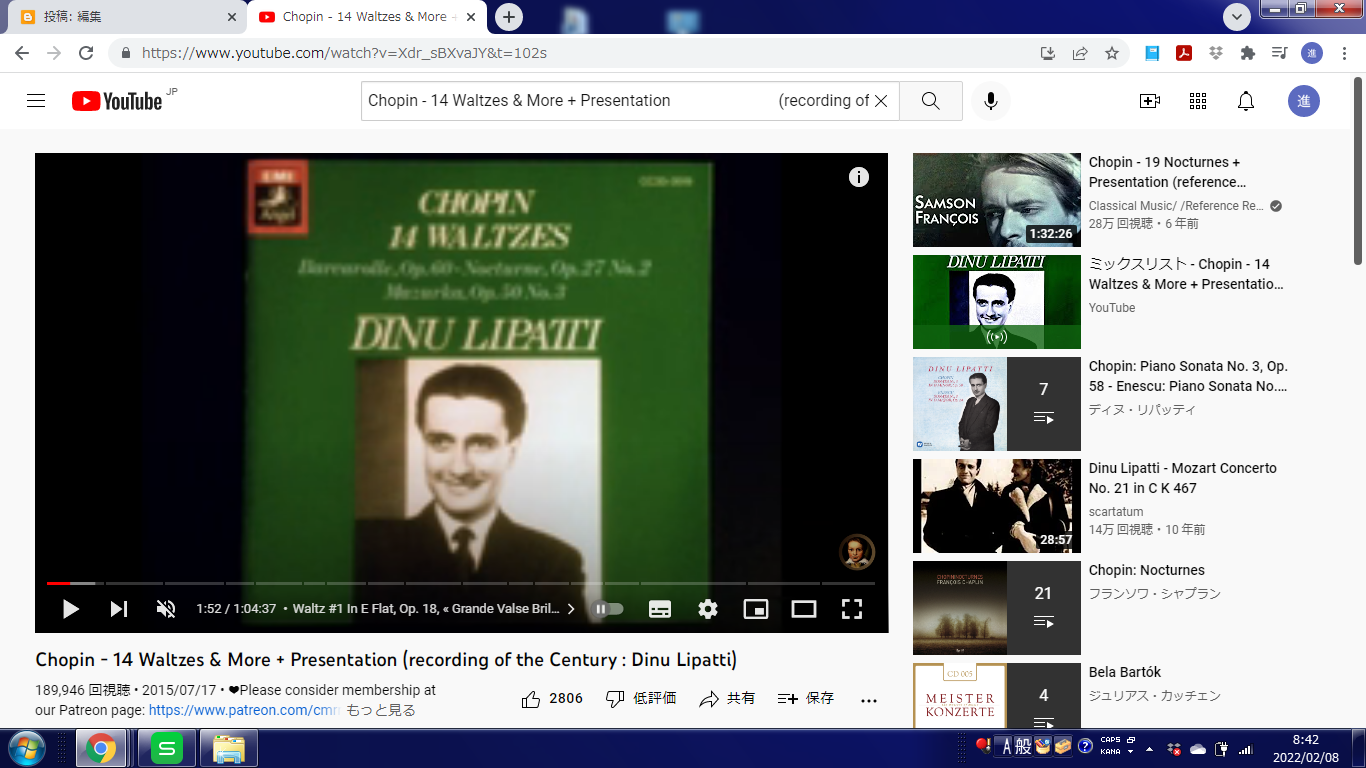1366x768 pixels.
Task: Open the Chopin: Nocturnes playlist title
Action: tap(1147, 570)
